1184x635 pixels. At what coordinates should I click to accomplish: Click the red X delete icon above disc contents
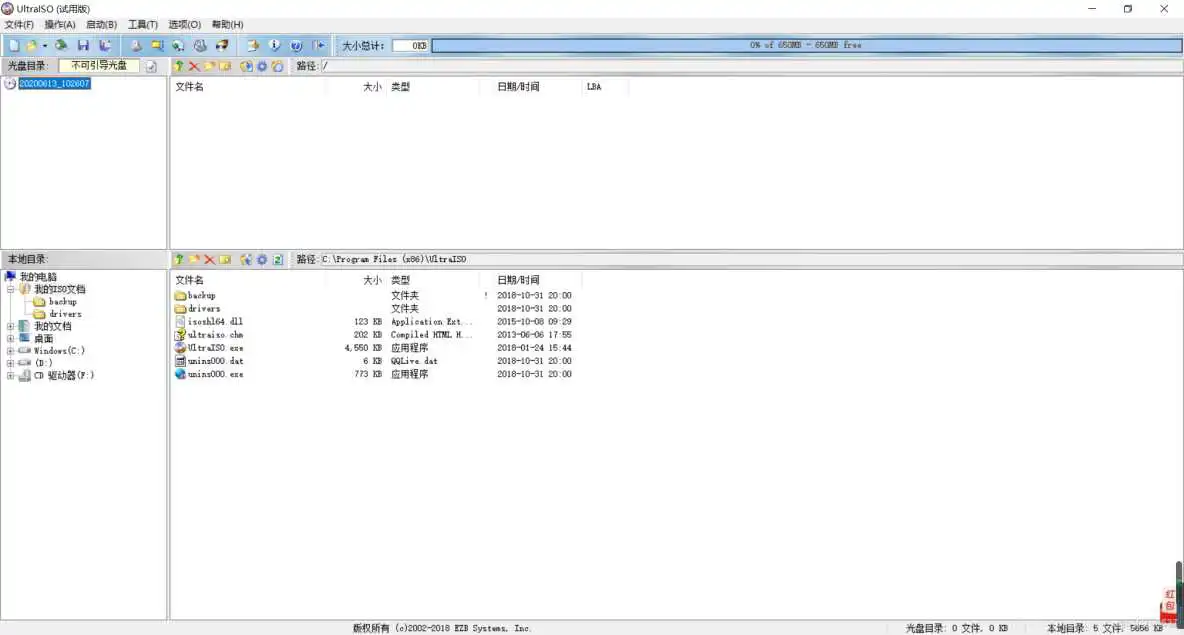click(194, 66)
